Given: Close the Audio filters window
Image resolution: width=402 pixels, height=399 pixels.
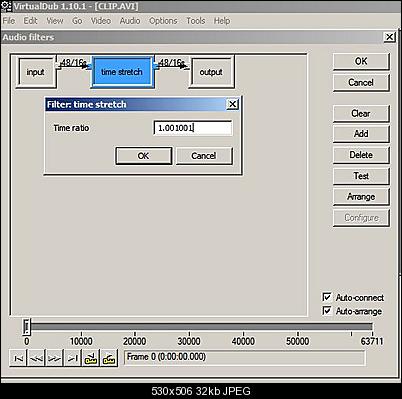Looking at the screenshot, I should 389,37.
